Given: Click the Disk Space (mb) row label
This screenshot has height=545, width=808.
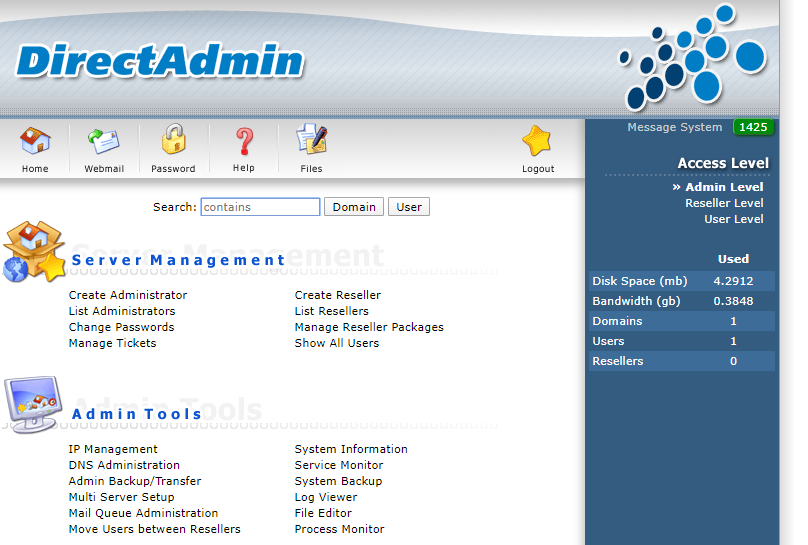Looking at the screenshot, I should (x=639, y=281).
